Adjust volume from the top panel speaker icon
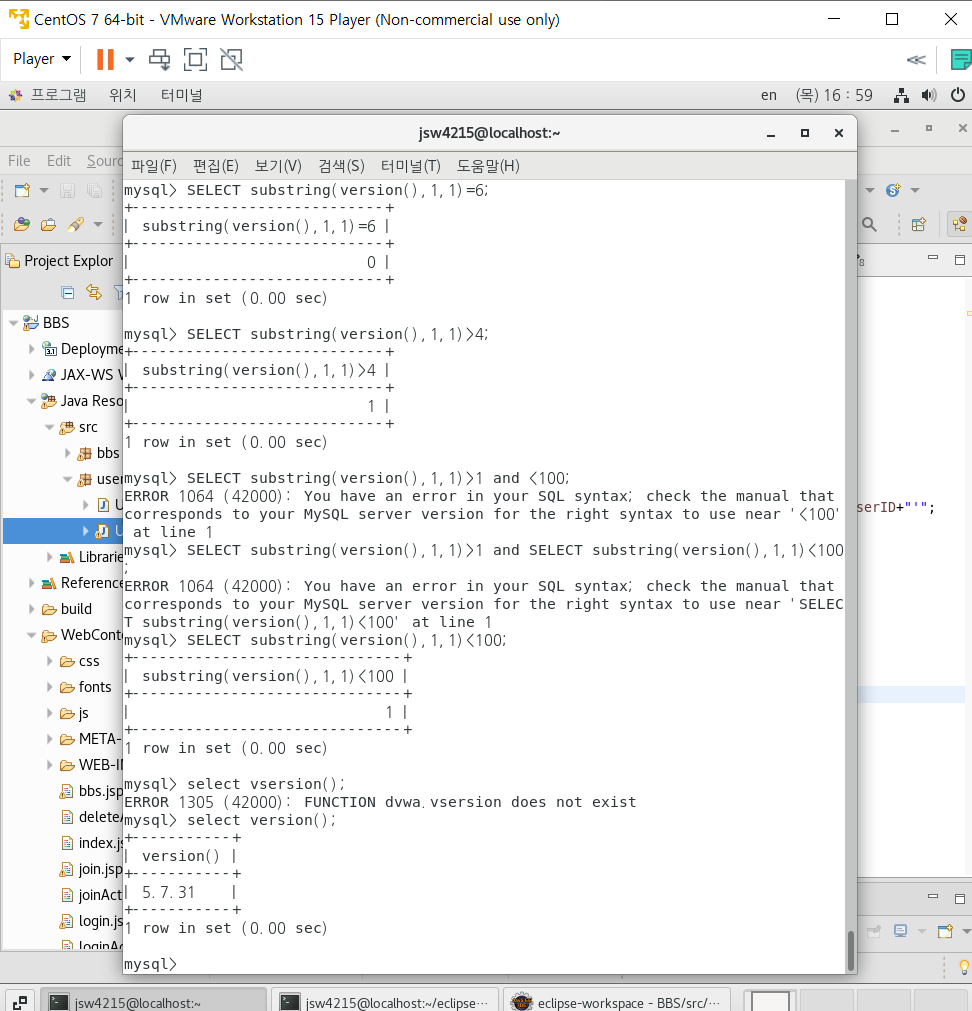The width and height of the screenshot is (972, 1011). (929, 94)
